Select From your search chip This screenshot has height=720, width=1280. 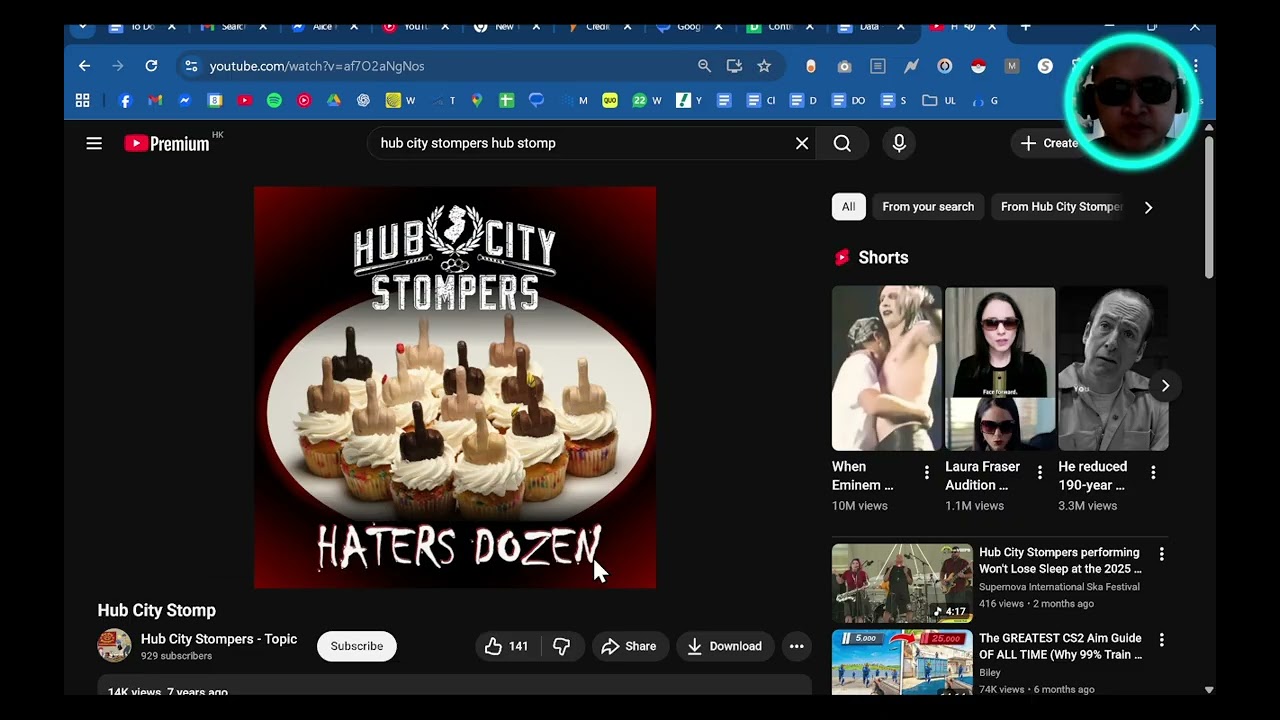928,207
